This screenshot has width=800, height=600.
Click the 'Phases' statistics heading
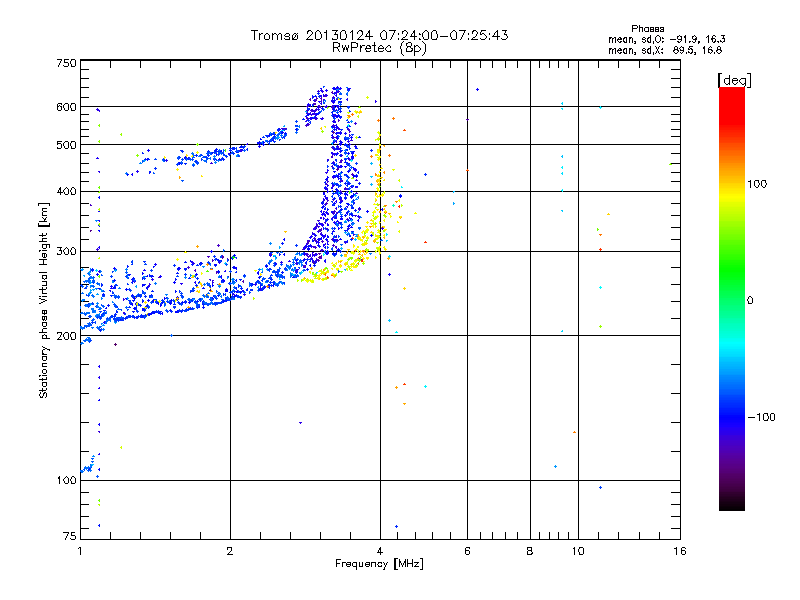[647, 29]
